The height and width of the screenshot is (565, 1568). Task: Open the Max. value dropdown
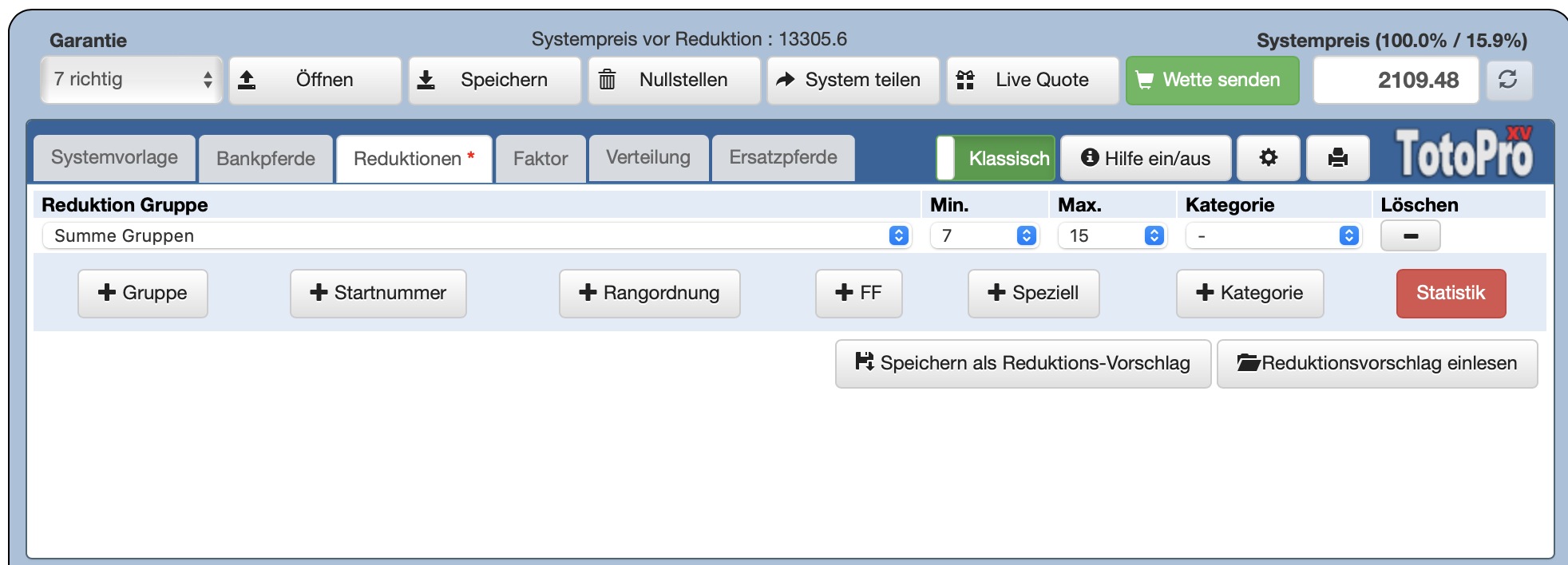point(1112,236)
